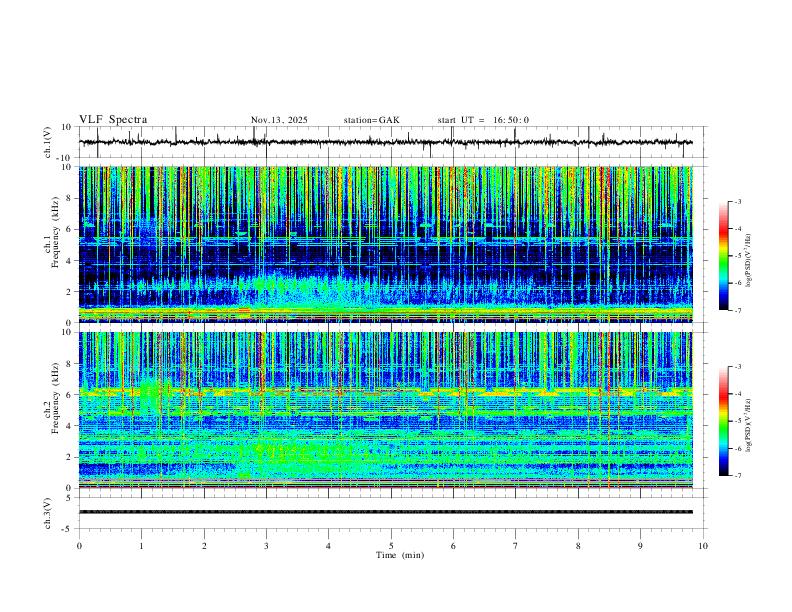Click the ch.2 spectrogram panel
Screen dimensions: 792x612
click(386, 410)
